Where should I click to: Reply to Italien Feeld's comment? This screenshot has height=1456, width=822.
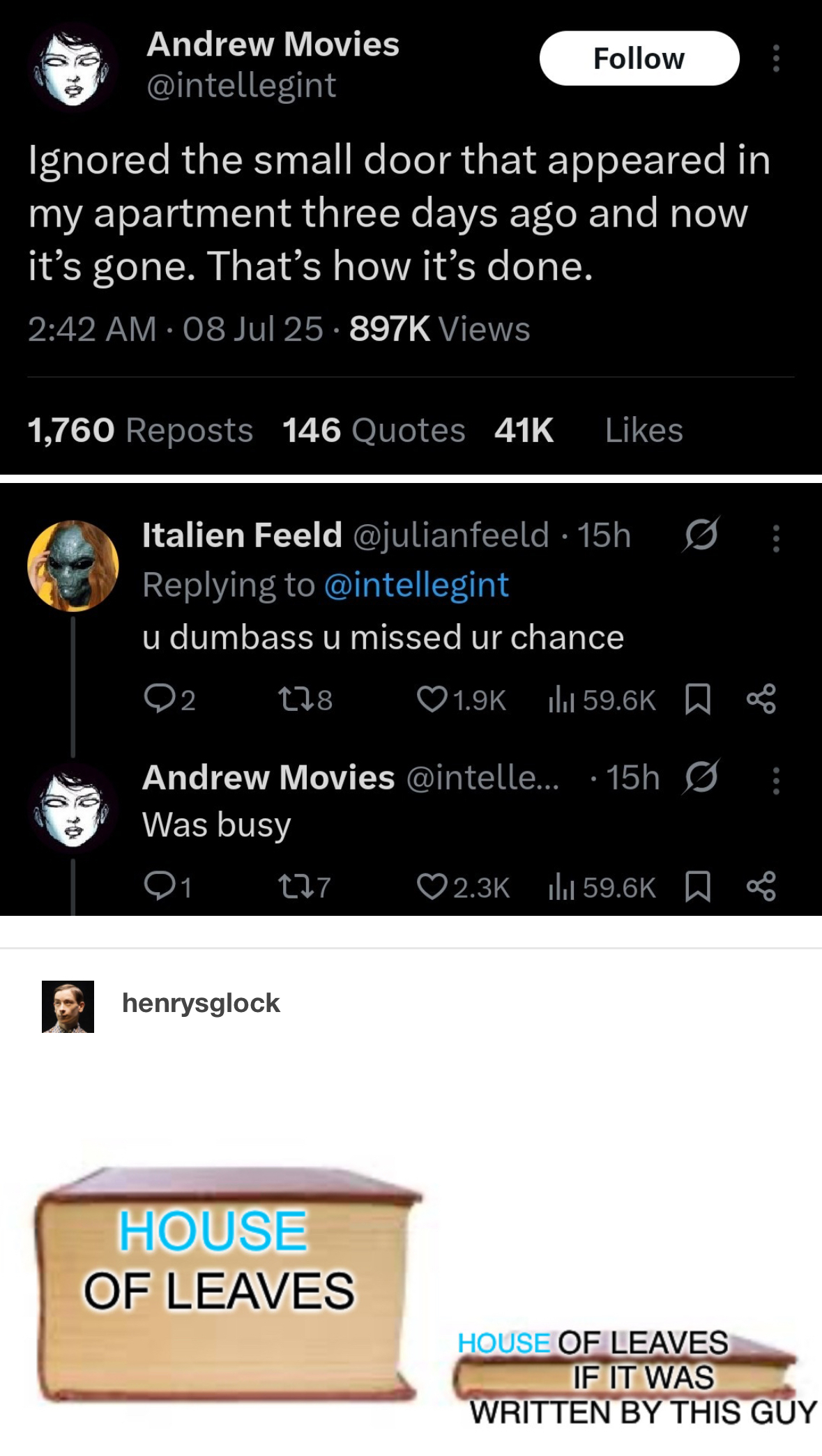(158, 699)
